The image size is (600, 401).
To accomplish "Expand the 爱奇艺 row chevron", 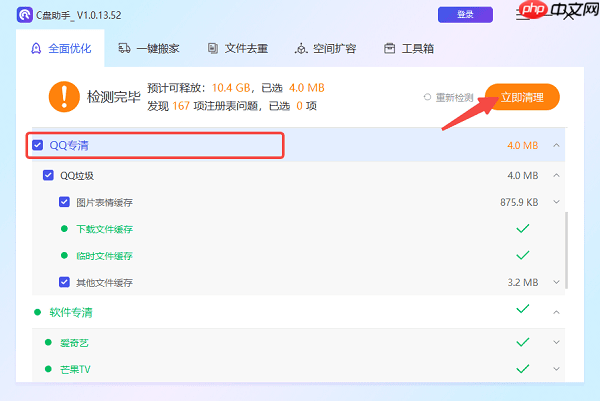I will (556, 342).
